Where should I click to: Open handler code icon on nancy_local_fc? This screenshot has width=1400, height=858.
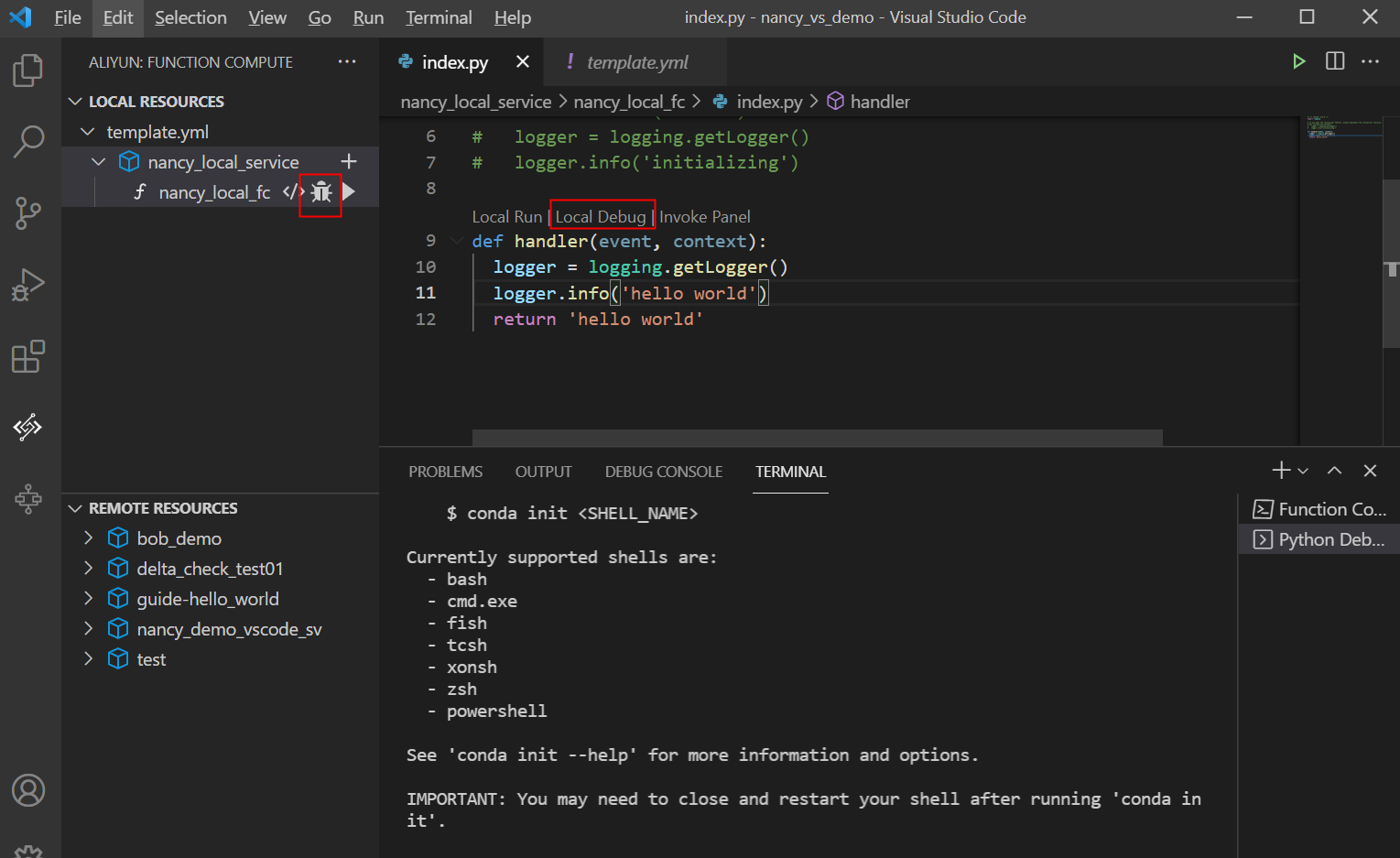(293, 192)
